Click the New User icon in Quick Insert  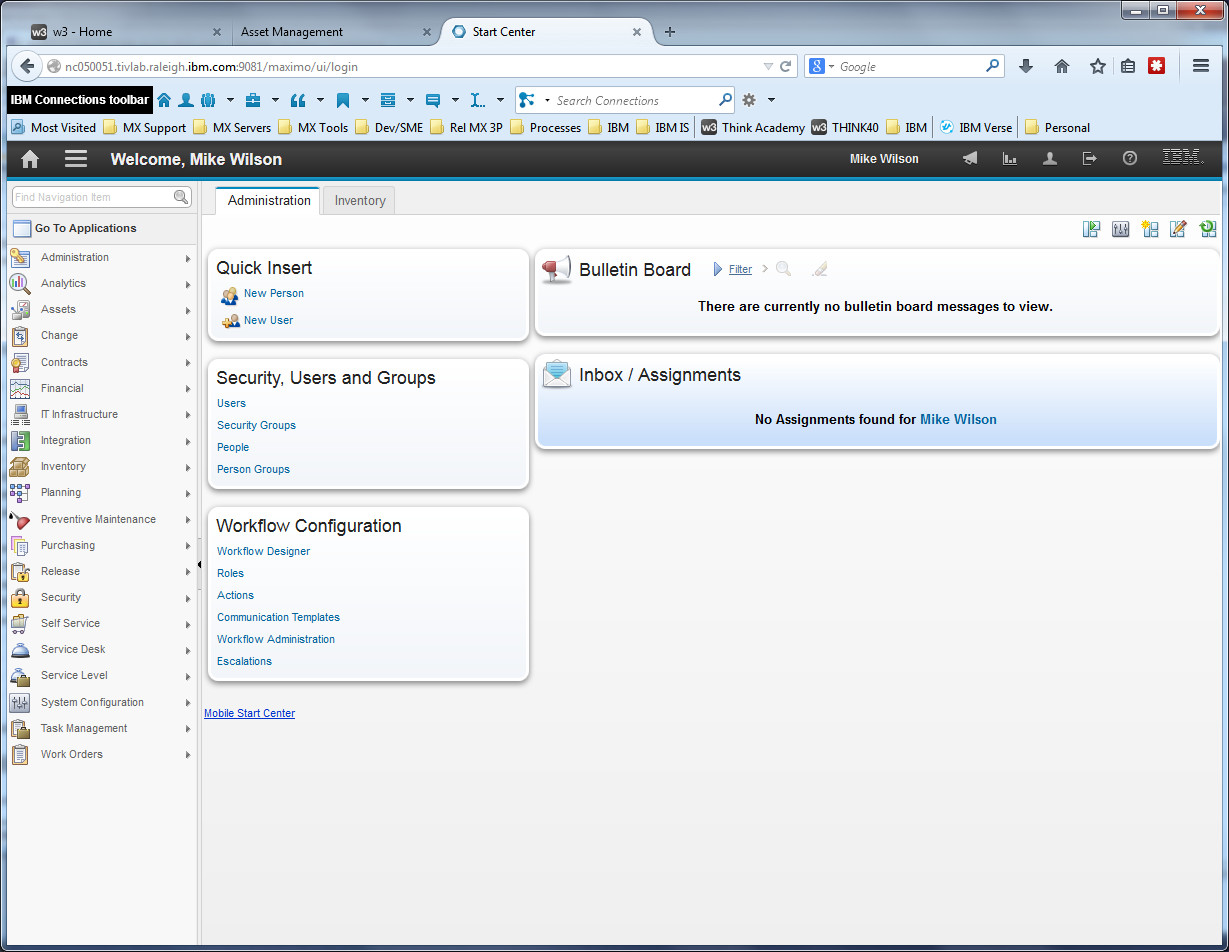(230, 321)
